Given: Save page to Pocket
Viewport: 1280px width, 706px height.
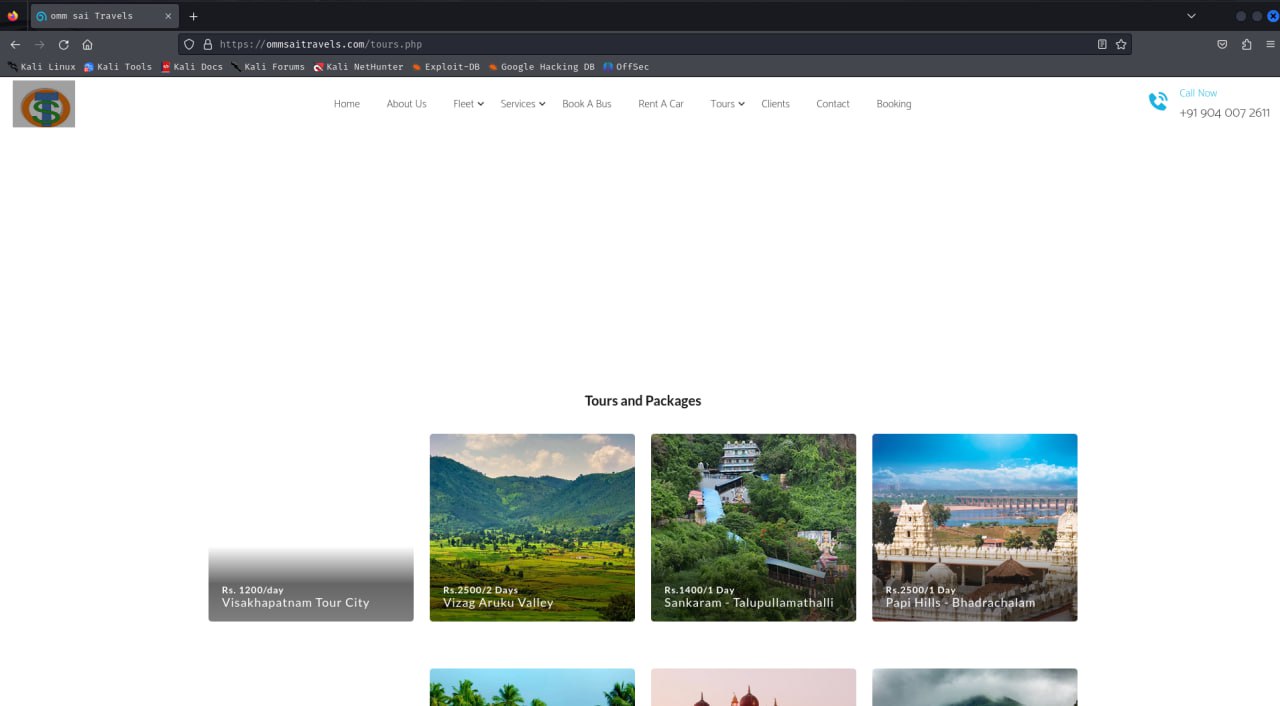Looking at the screenshot, I should click(1222, 44).
